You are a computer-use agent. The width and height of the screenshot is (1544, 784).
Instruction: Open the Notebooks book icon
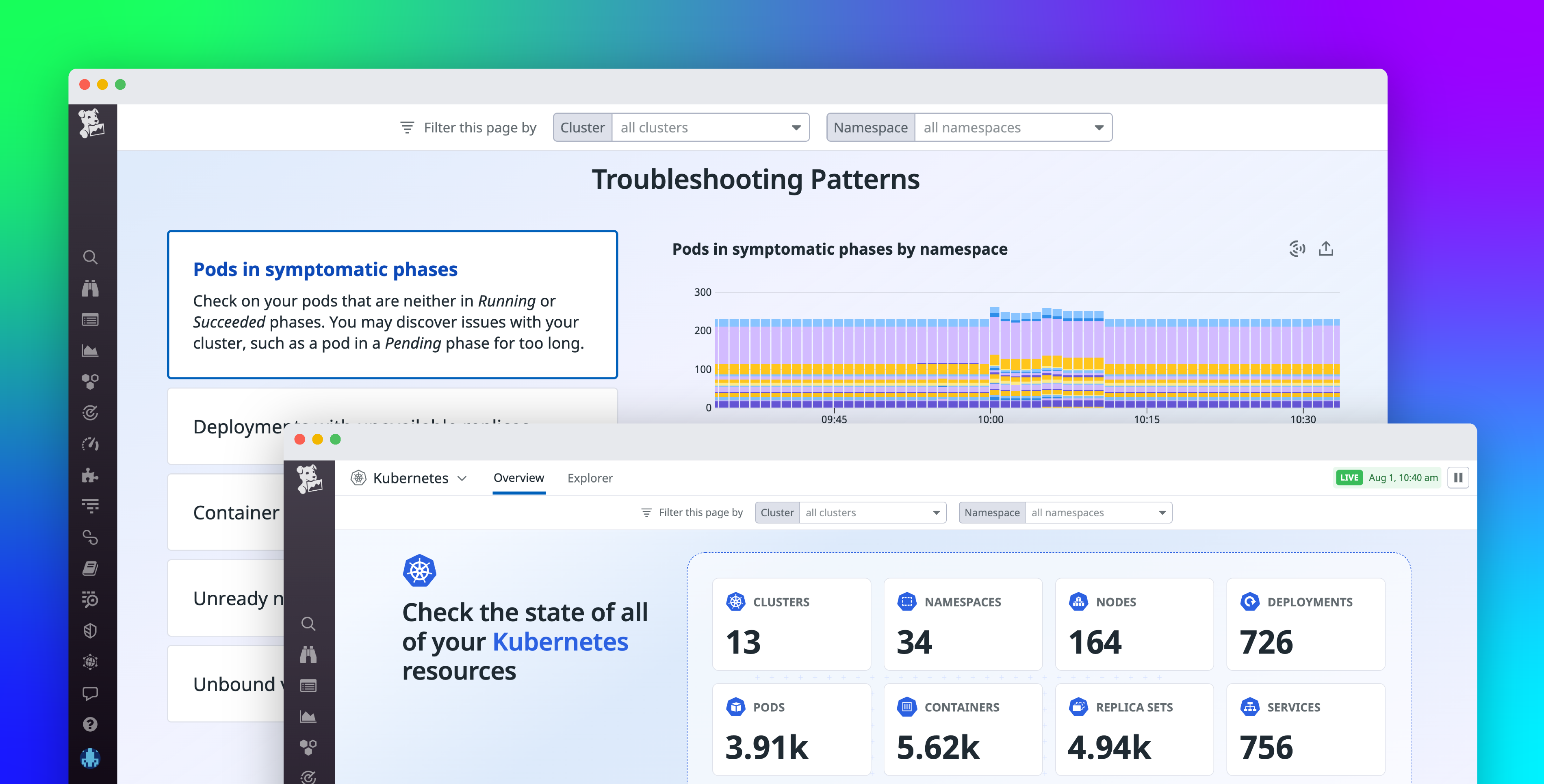pyautogui.click(x=91, y=568)
